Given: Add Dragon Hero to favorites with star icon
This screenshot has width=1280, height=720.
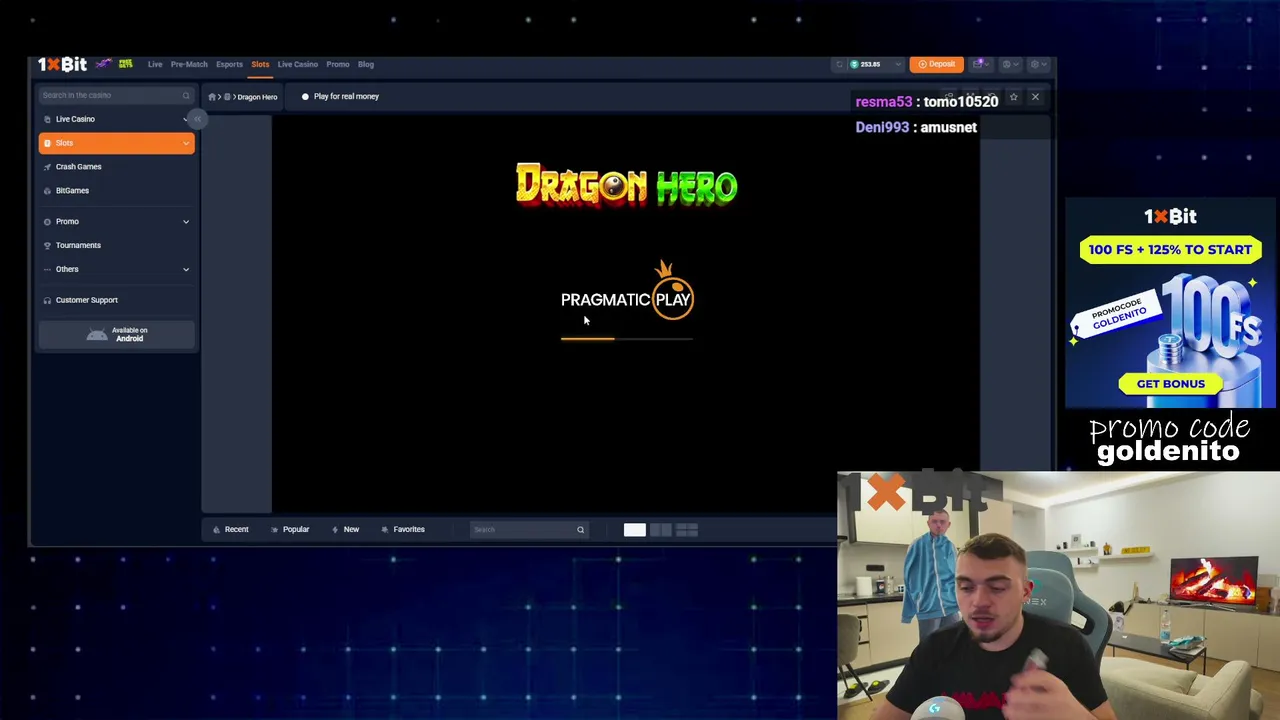Looking at the screenshot, I should [x=1013, y=97].
